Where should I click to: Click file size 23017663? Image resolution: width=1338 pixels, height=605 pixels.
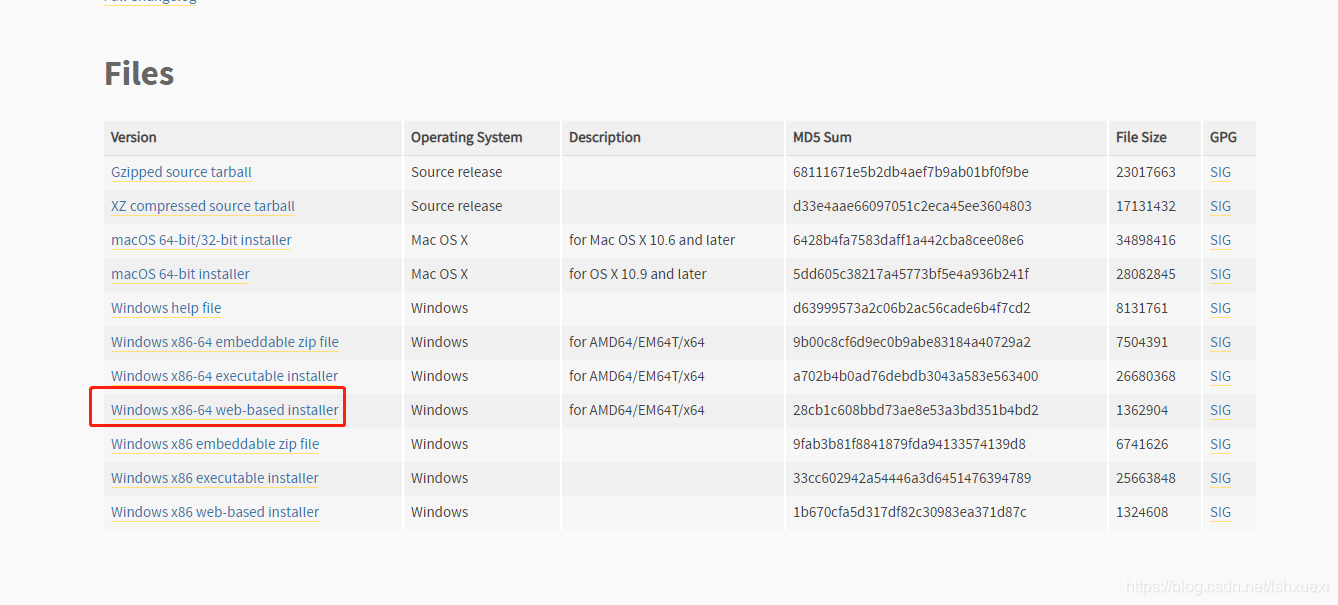point(1146,172)
